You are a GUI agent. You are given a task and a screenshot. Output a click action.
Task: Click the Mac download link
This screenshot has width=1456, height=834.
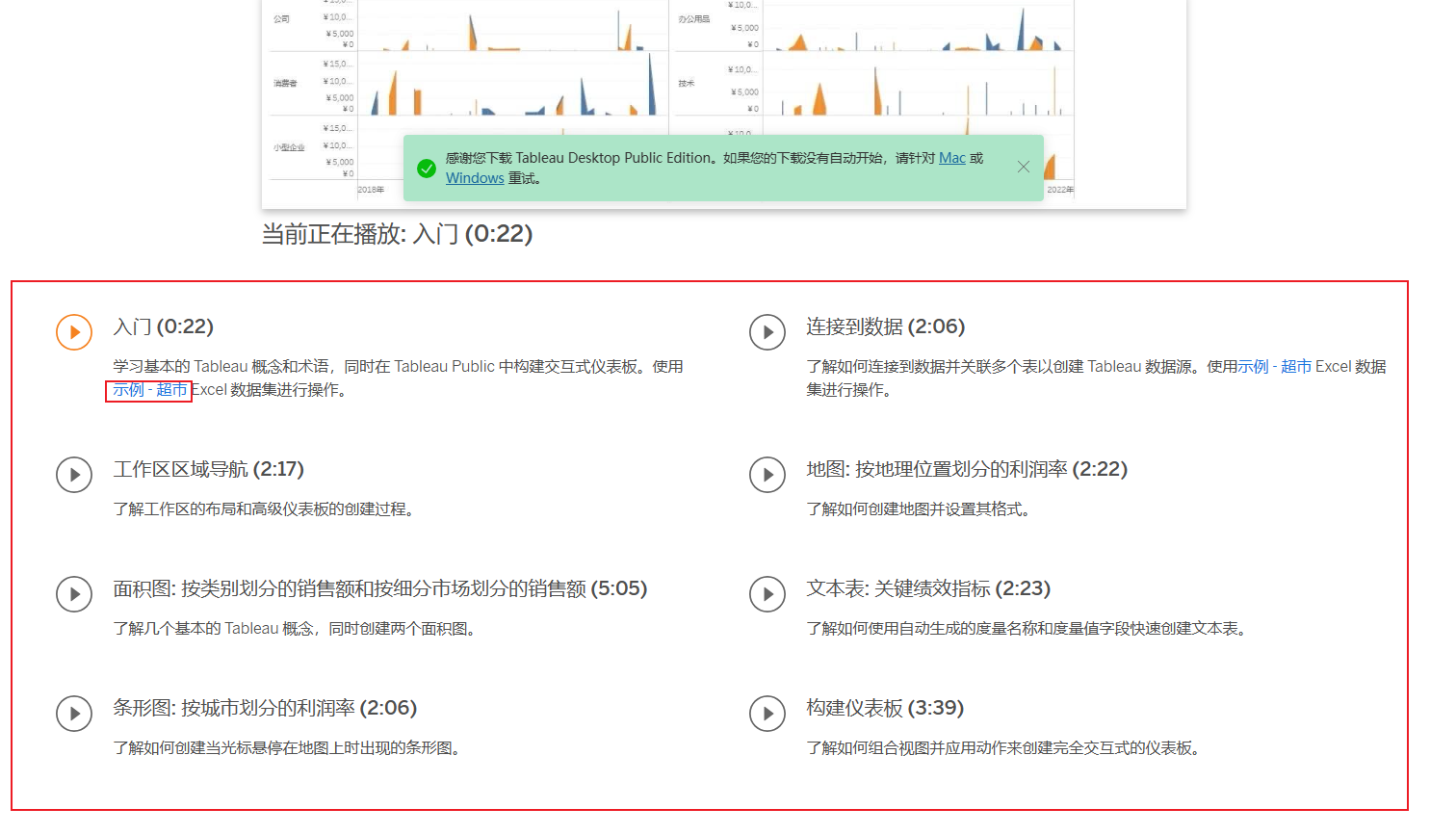pyautogui.click(x=952, y=158)
